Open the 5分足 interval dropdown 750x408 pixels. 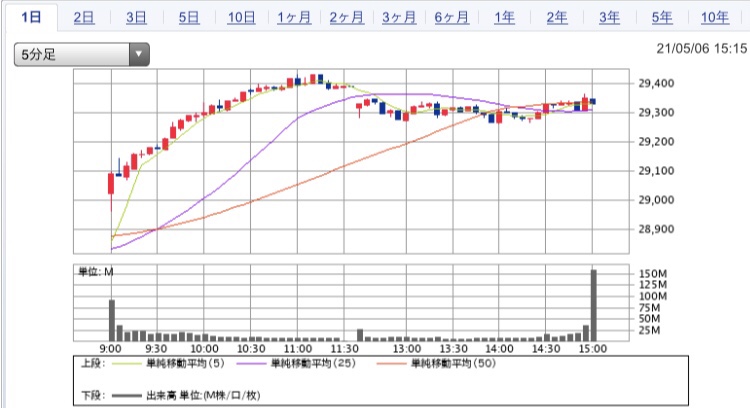[x=82, y=54]
